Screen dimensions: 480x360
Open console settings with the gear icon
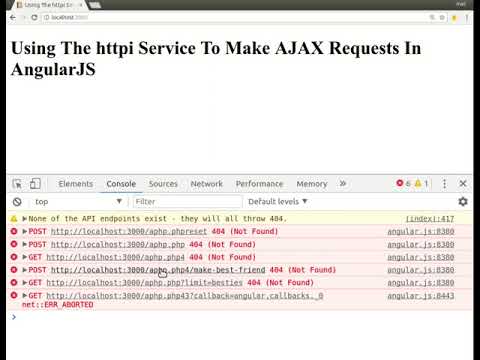463,201
